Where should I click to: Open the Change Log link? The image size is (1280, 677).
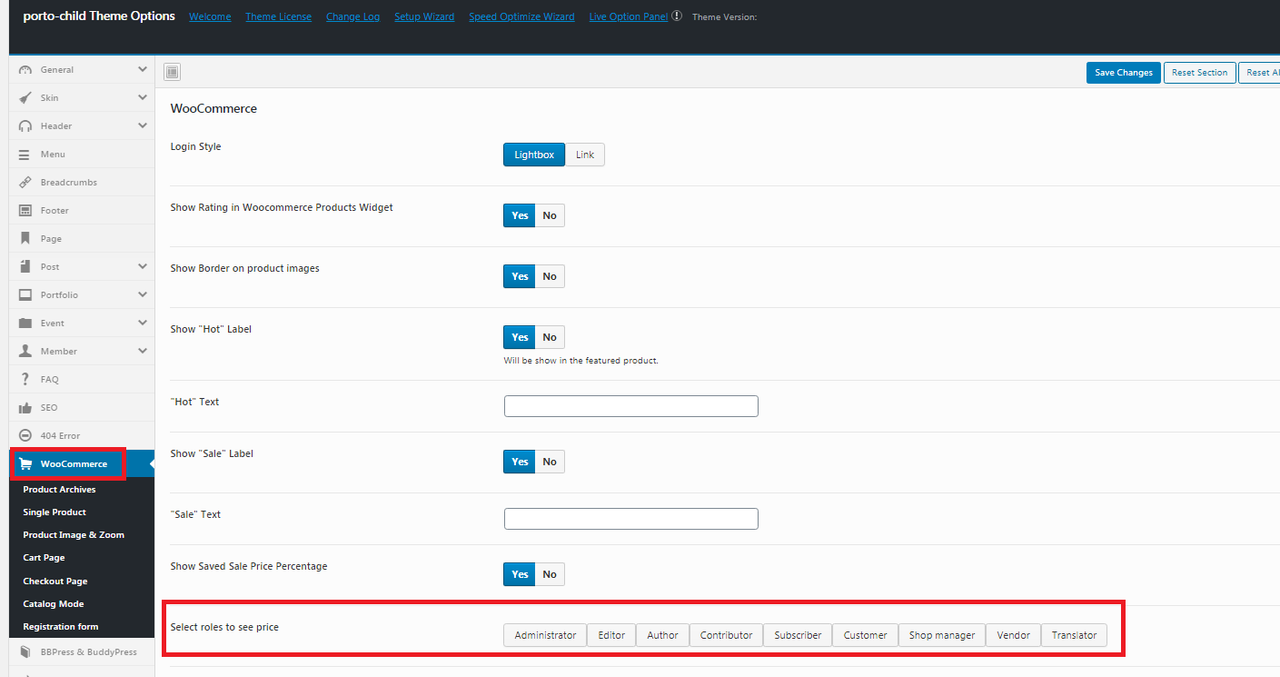click(x=353, y=17)
